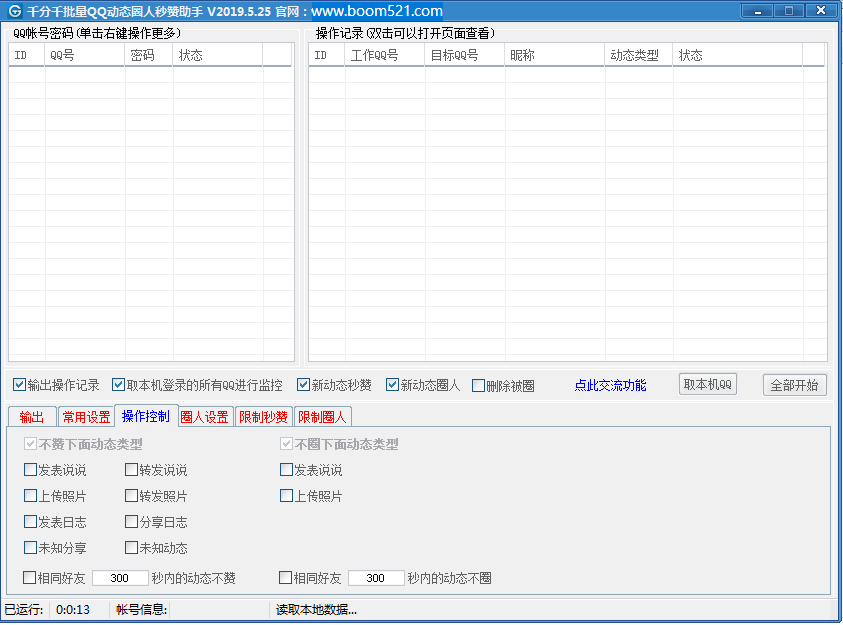Minimize the application window
Screen dimensions: 843x625
[x=758, y=11]
